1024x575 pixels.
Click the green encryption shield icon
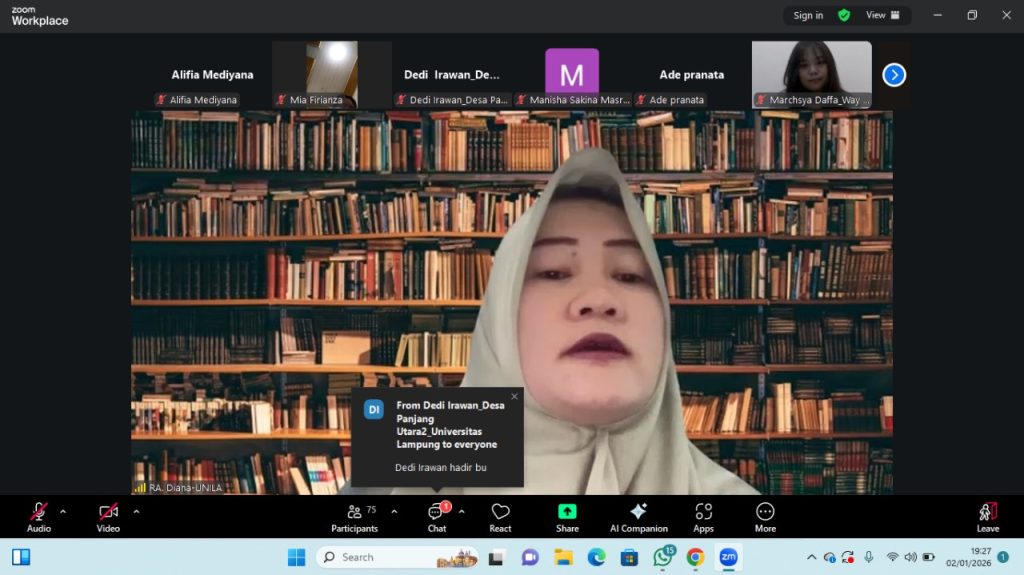click(844, 15)
